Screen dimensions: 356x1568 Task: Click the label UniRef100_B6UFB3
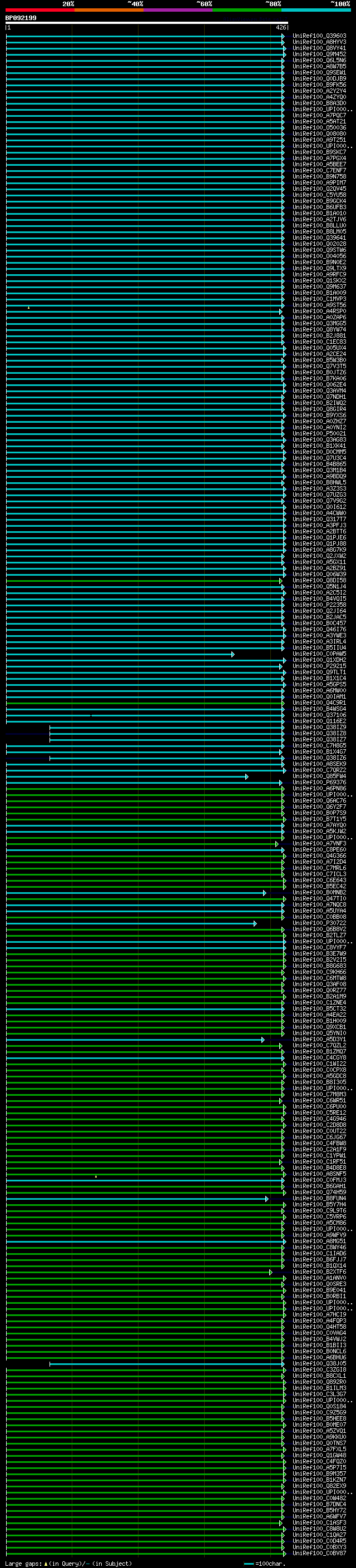point(319,207)
